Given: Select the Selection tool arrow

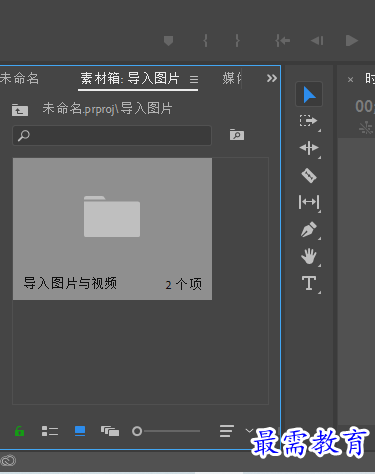Looking at the screenshot, I should (x=309, y=94).
